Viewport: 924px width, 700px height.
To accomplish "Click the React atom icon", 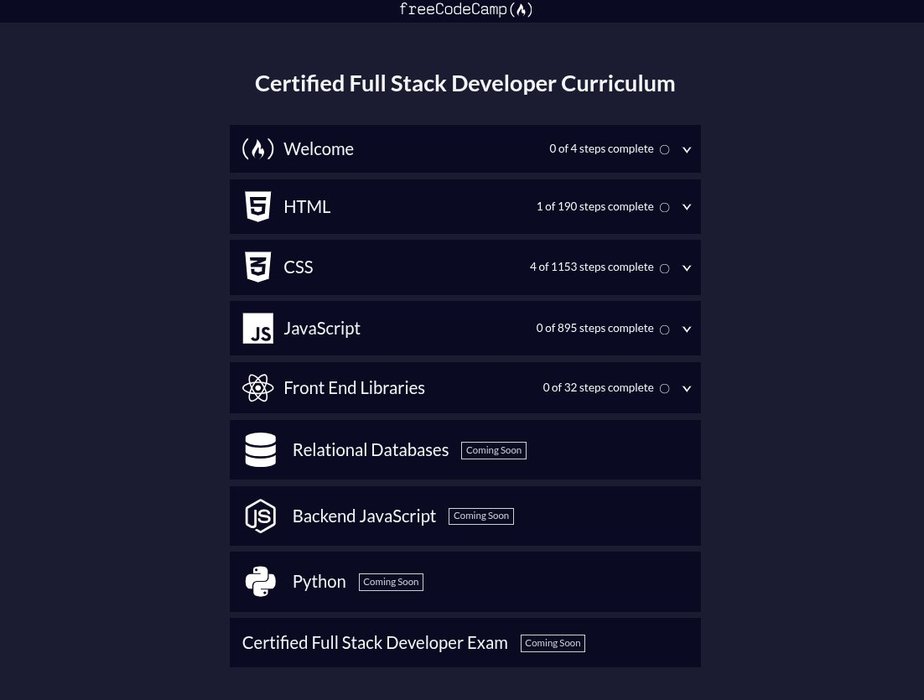I will (x=258, y=388).
